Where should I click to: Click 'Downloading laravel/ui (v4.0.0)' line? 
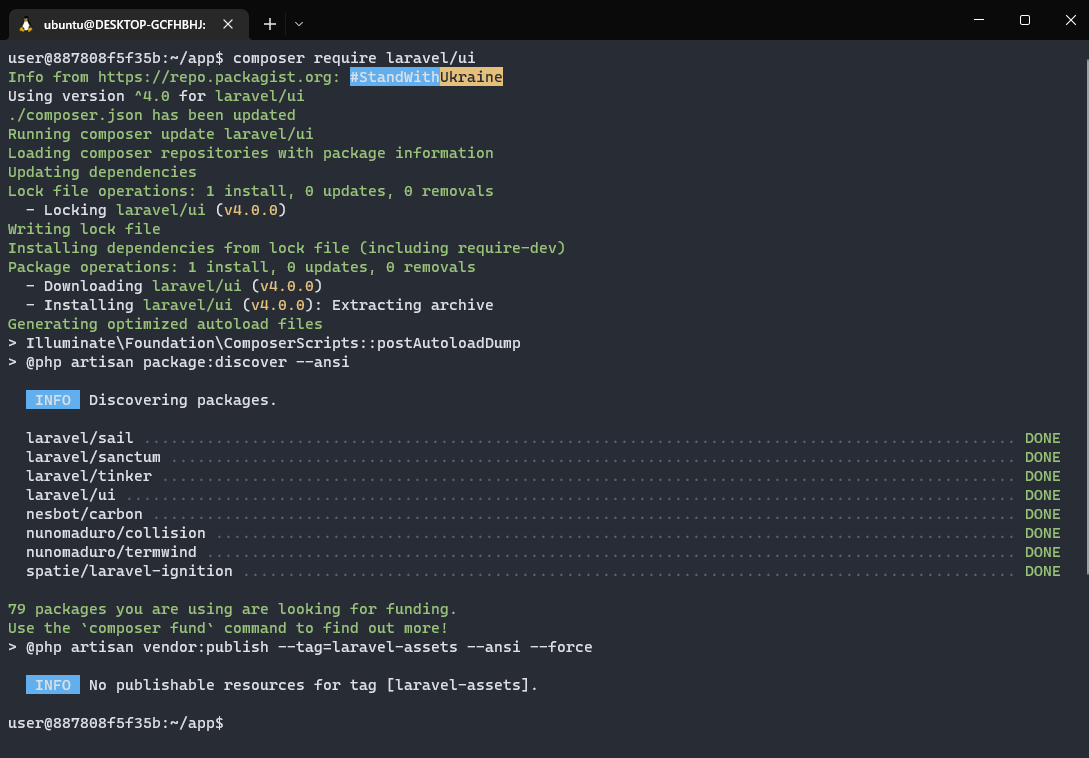coord(174,286)
